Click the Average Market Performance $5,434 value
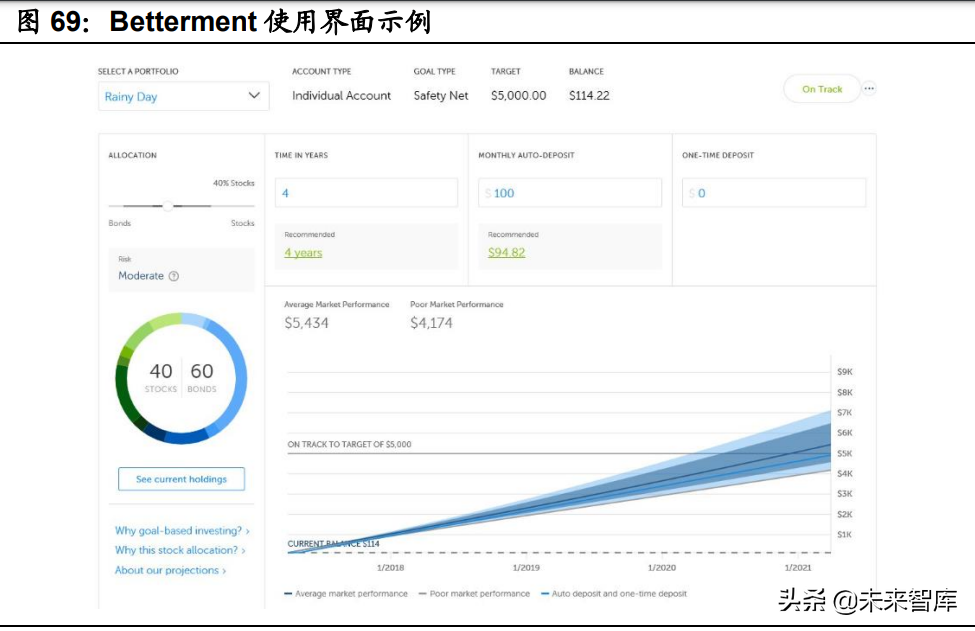 (x=307, y=323)
